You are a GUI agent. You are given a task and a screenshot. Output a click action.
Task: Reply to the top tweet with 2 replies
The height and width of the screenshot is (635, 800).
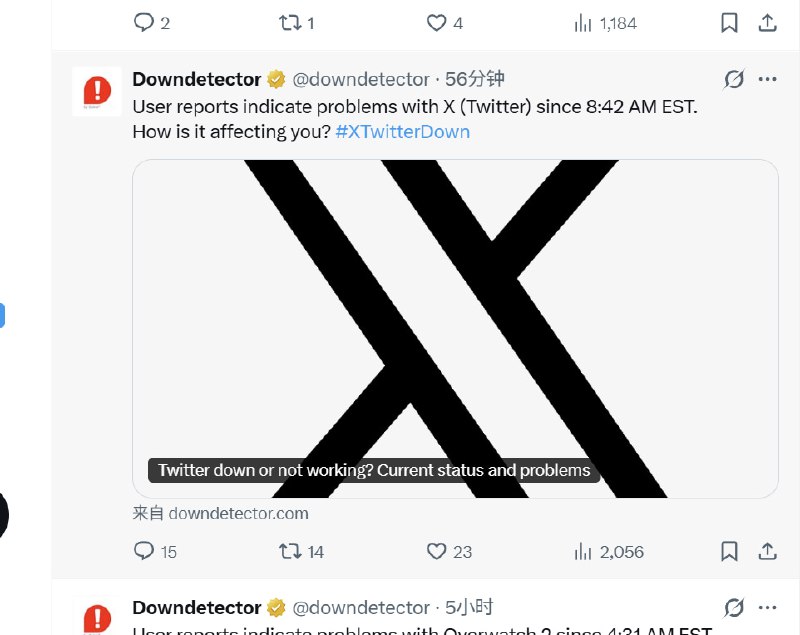coord(144,22)
